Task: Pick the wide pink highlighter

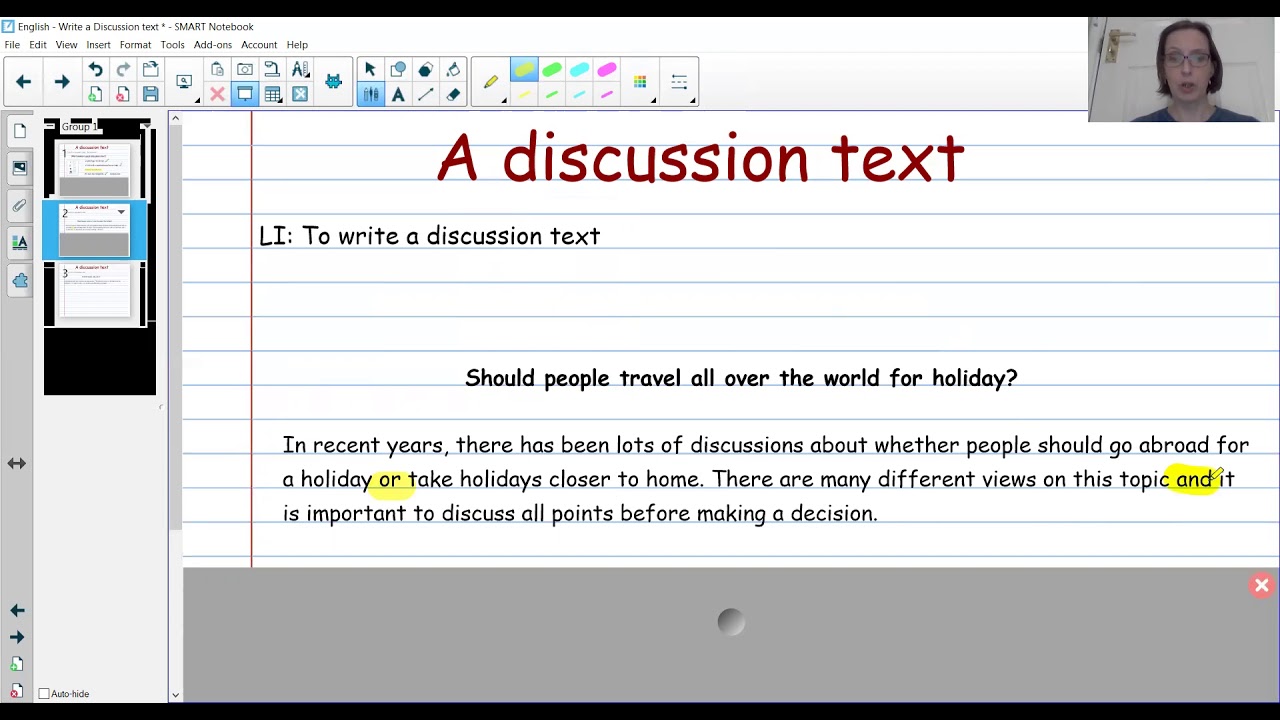Action: 607,70
